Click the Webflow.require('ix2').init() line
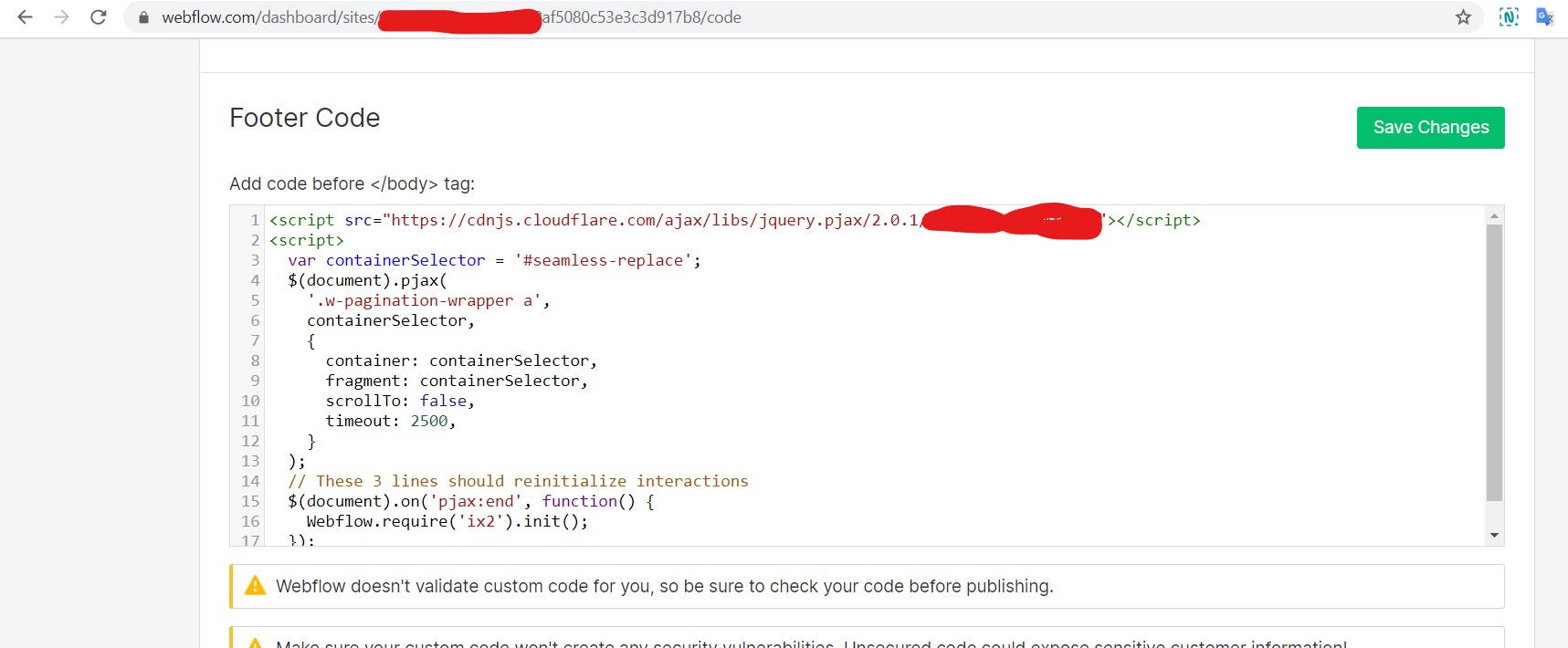 [447, 521]
